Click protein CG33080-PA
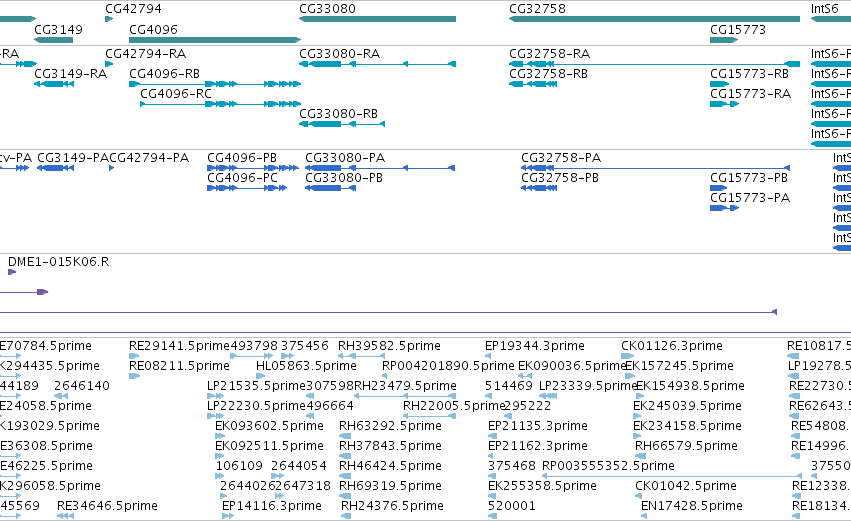This screenshot has width=851, height=521. coord(345,158)
